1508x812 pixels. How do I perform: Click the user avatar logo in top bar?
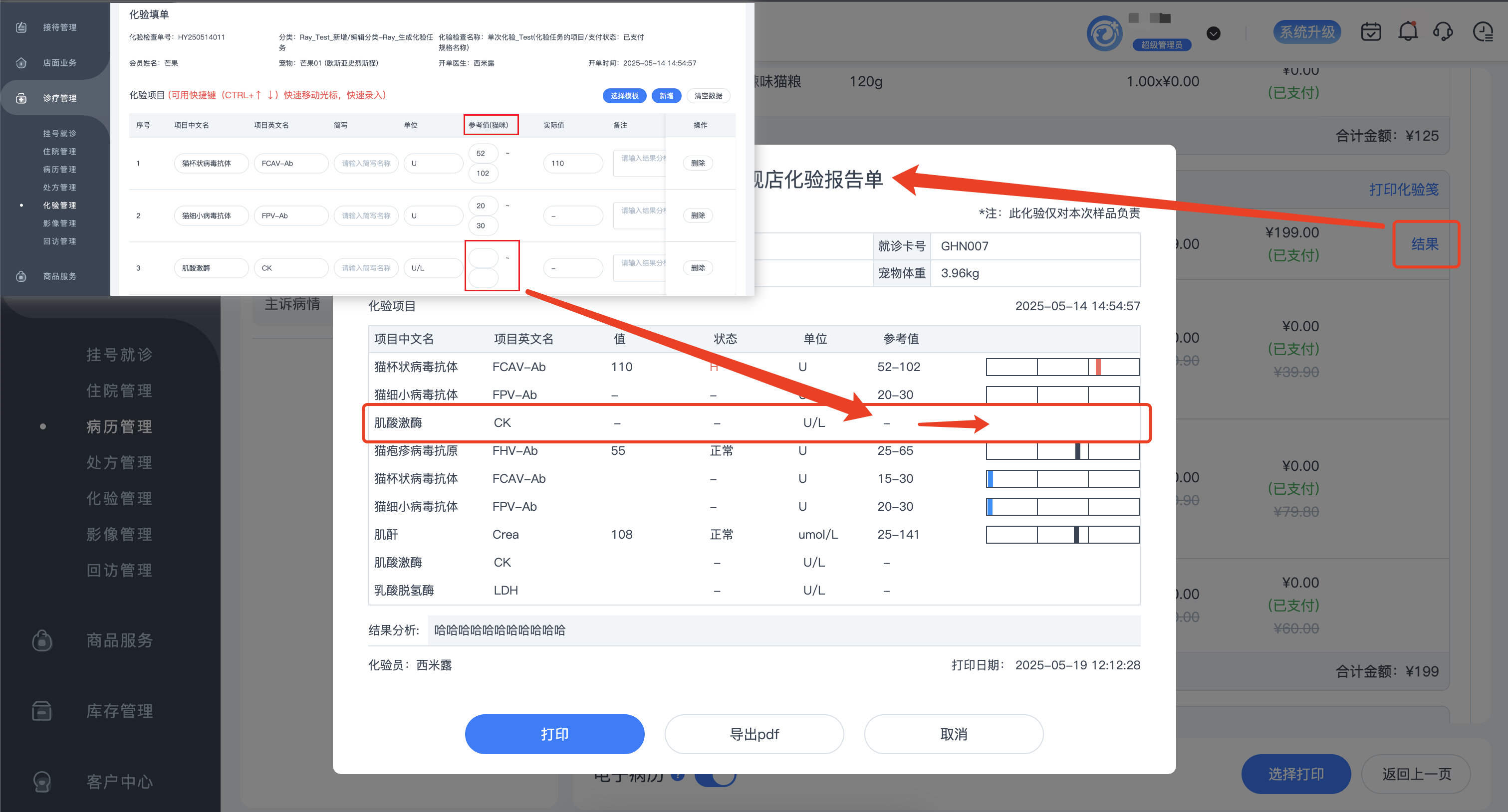(x=1104, y=33)
